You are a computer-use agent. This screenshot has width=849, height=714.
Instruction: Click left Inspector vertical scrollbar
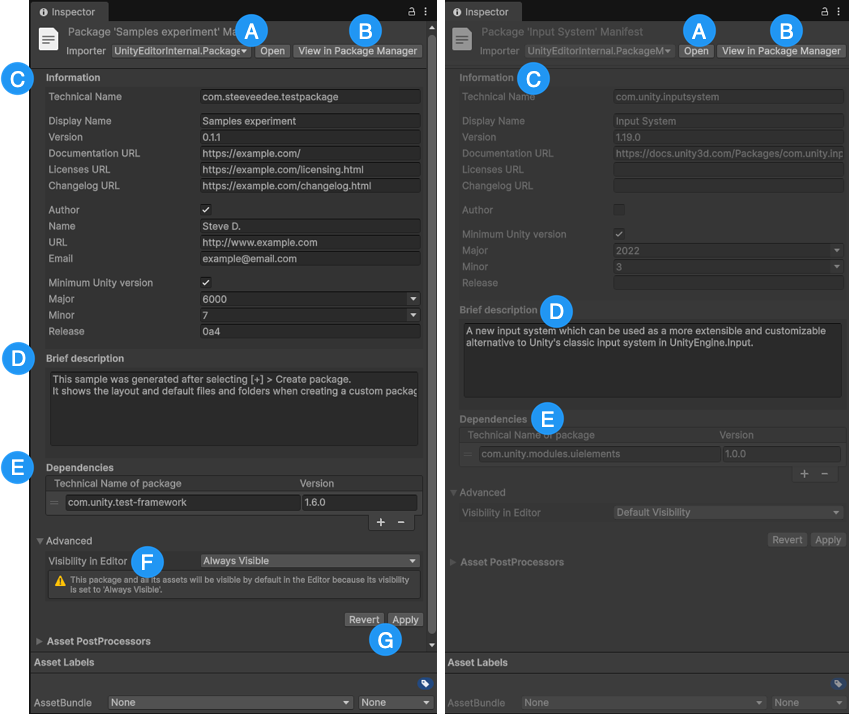(x=432, y=334)
